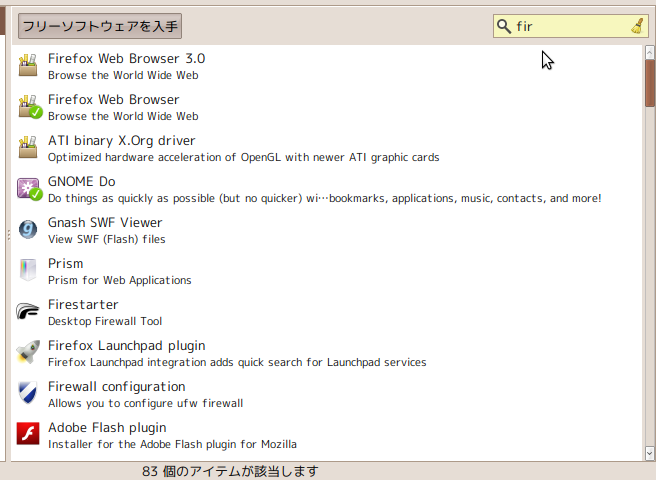
Task: Select the 'Firefox Web Browser 3.0' title
Action: tap(126, 58)
